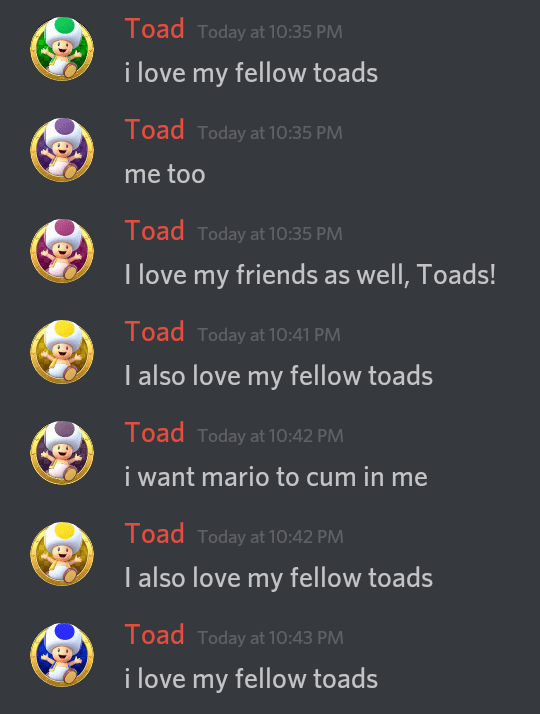The width and height of the screenshot is (540, 714).
Task: Open the first yellow Toad avatar, 10:41 PM
Action: (x=62, y=352)
